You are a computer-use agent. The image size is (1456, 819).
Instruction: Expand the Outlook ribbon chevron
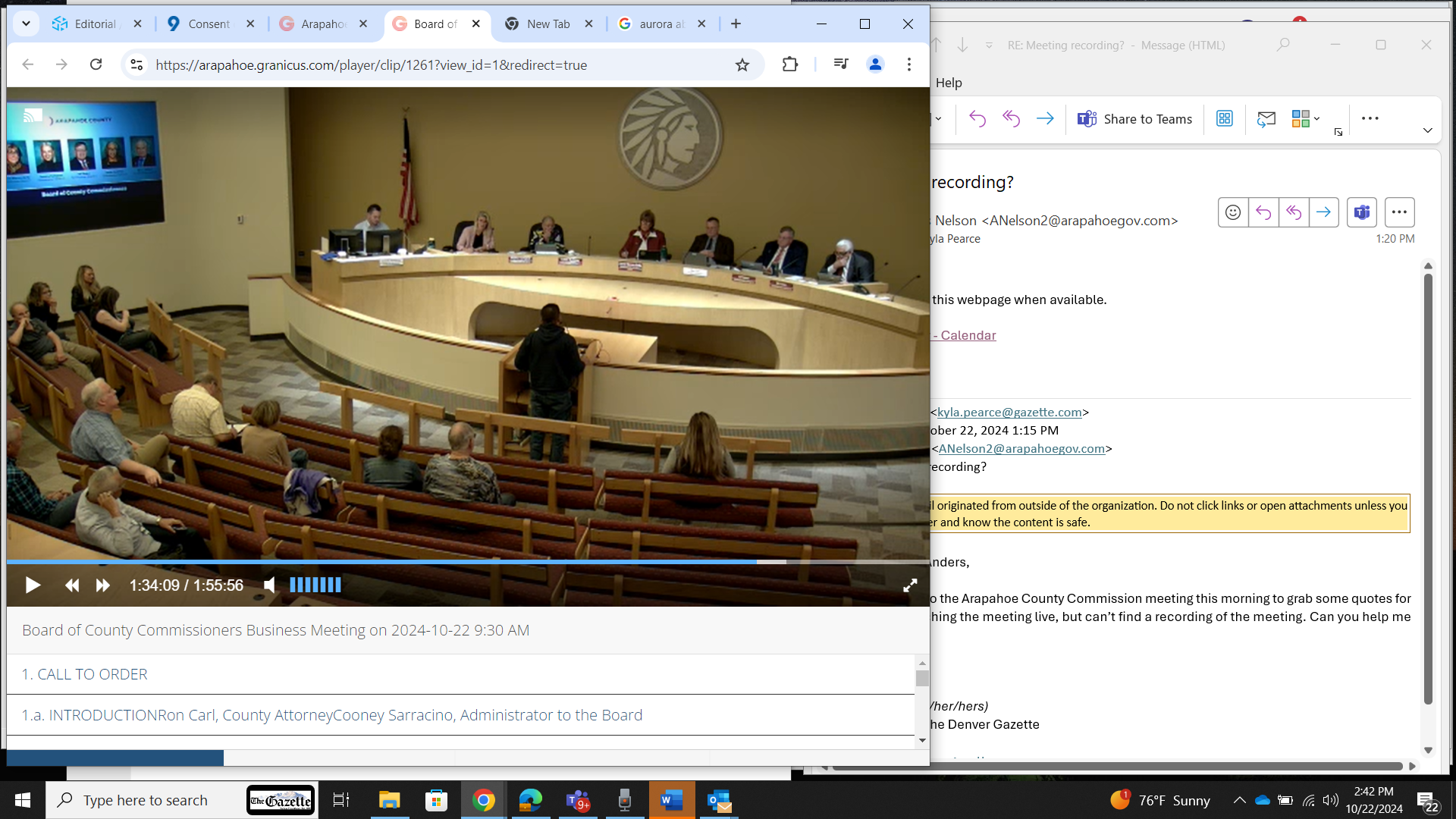pyautogui.click(x=1428, y=130)
